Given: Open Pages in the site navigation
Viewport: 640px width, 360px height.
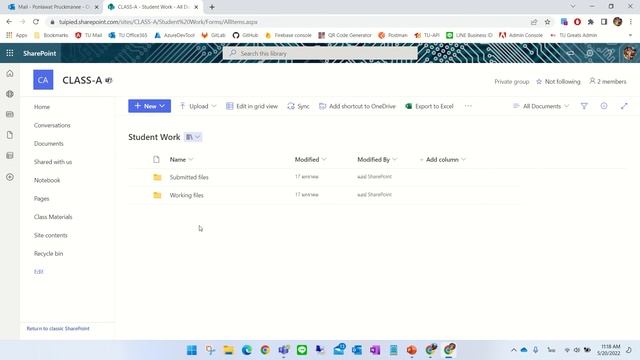Looking at the screenshot, I should pos(42,199).
